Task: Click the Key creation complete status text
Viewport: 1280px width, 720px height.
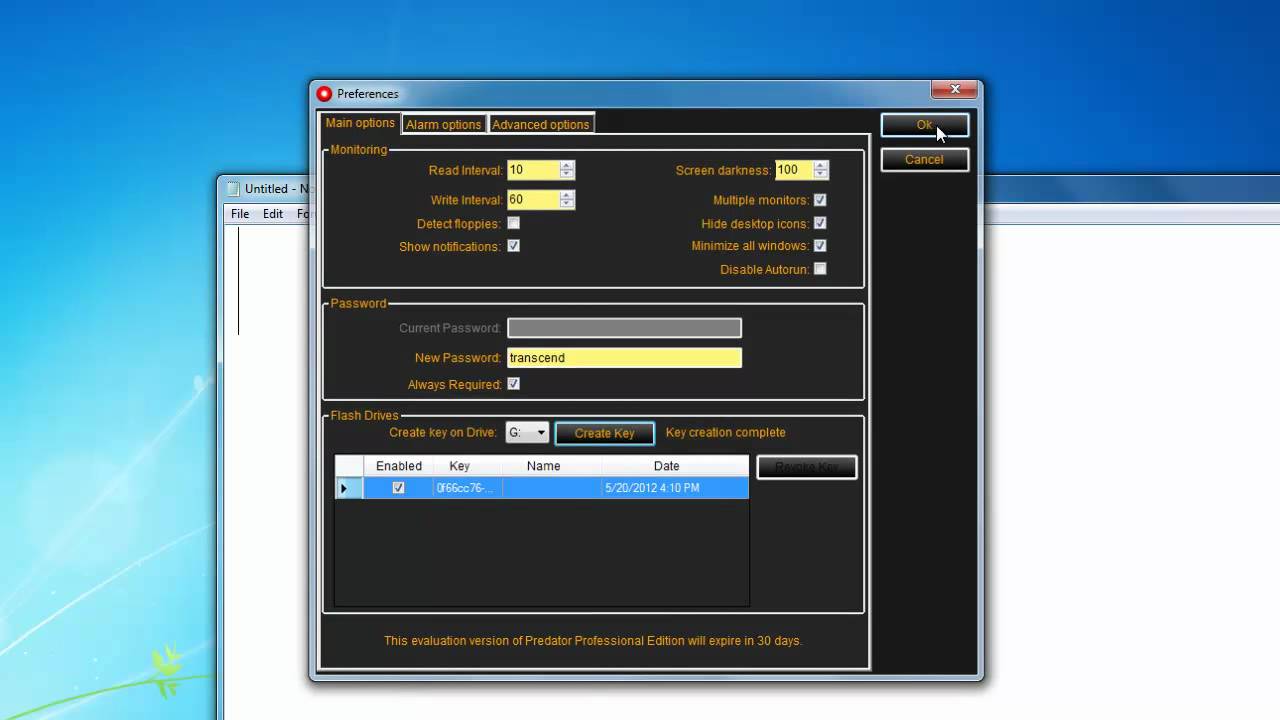Action: [726, 433]
